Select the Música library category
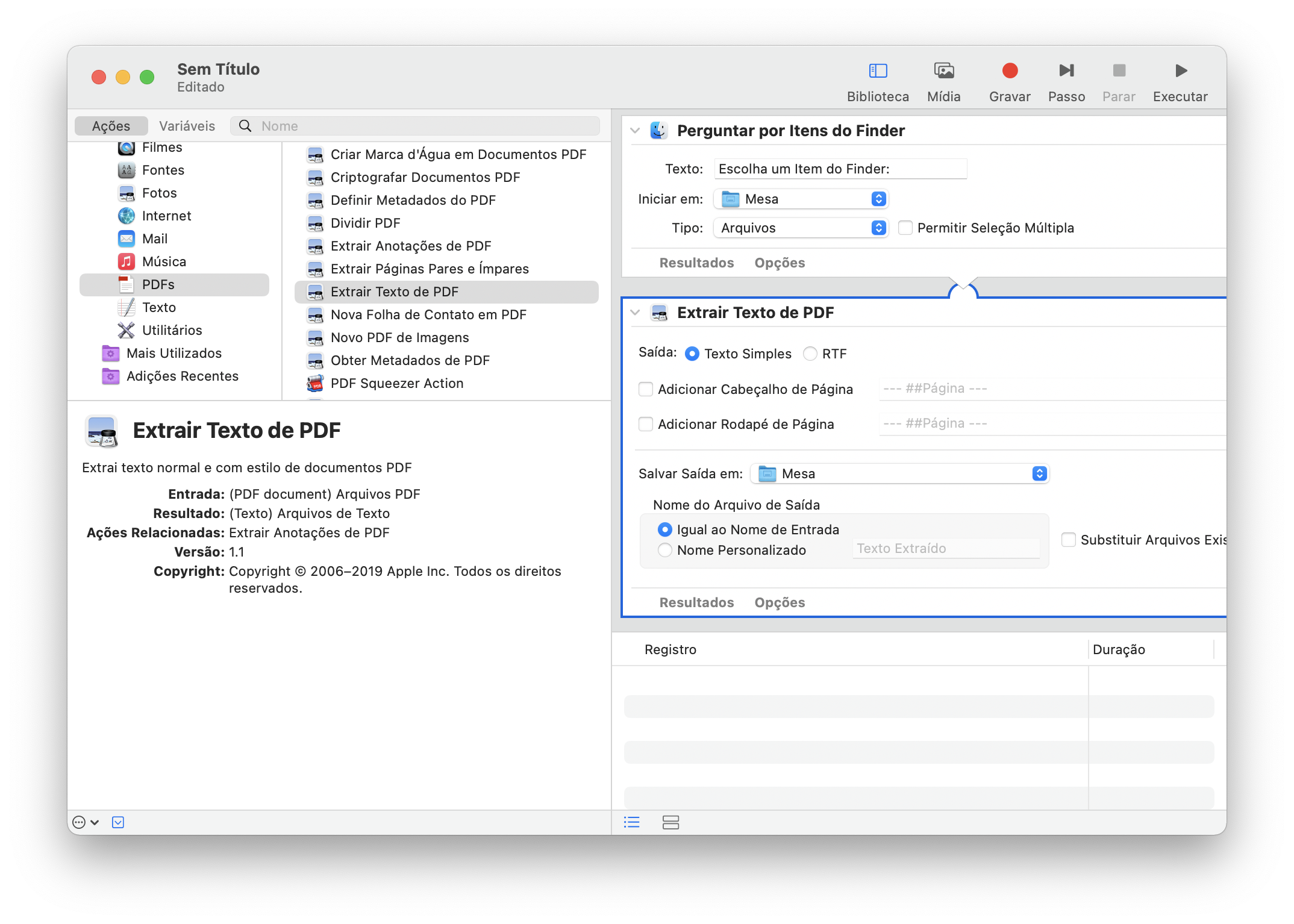1294x924 pixels. (x=164, y=261)
